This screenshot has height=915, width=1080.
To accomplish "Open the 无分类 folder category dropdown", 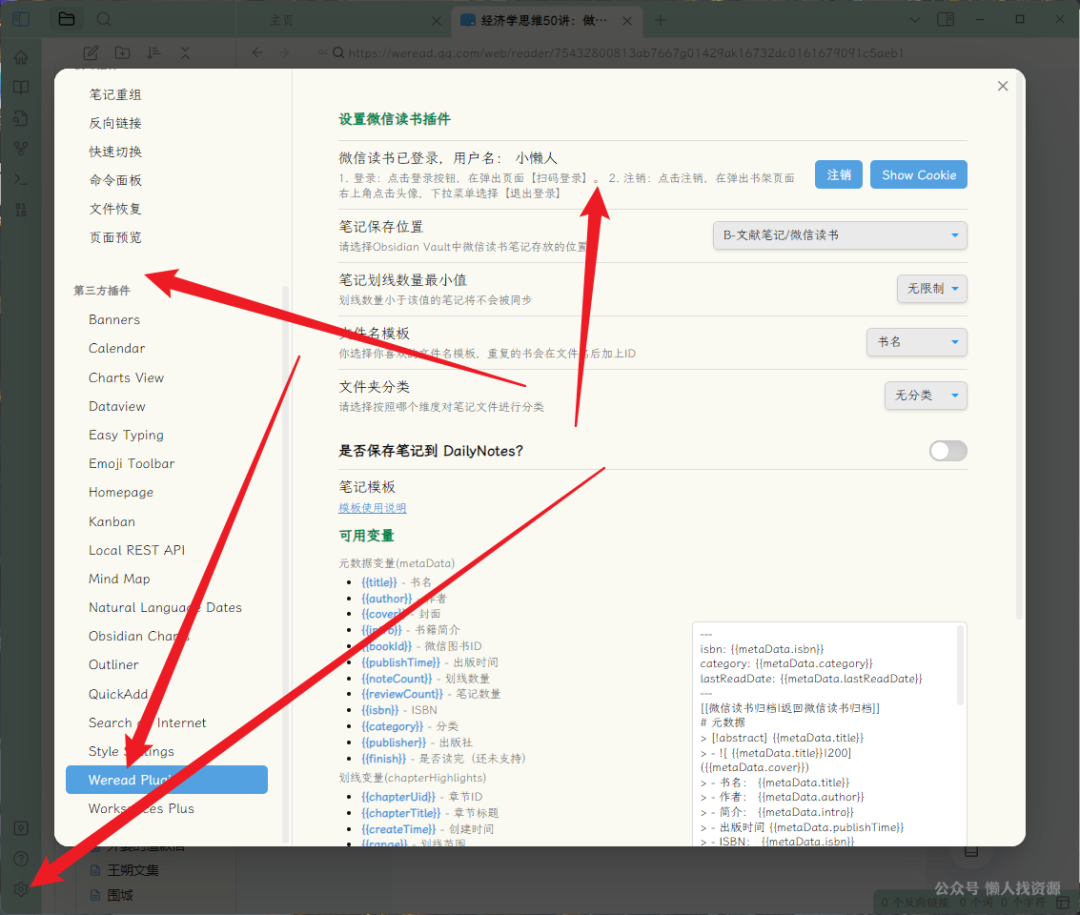I will (x=926, y=395).
